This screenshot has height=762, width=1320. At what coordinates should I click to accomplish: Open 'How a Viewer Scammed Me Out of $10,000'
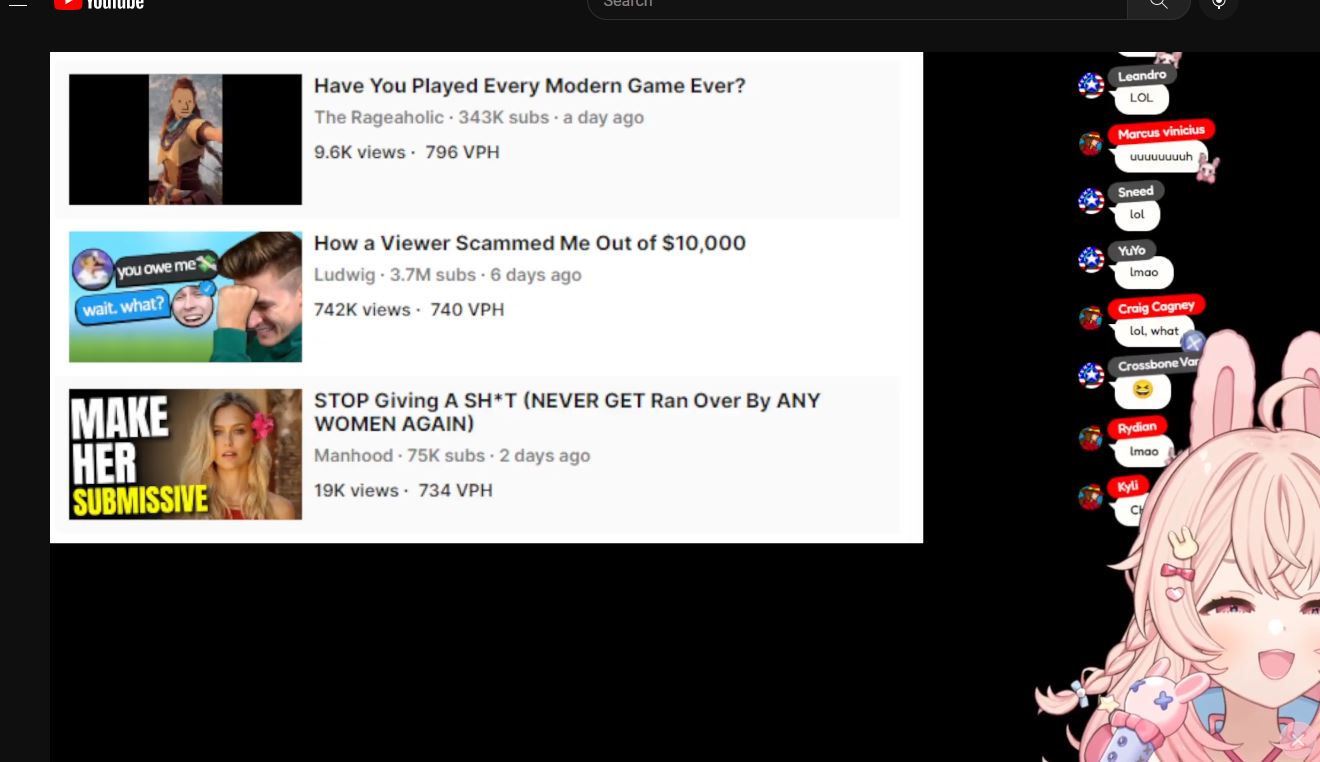[x=530, y=243]
